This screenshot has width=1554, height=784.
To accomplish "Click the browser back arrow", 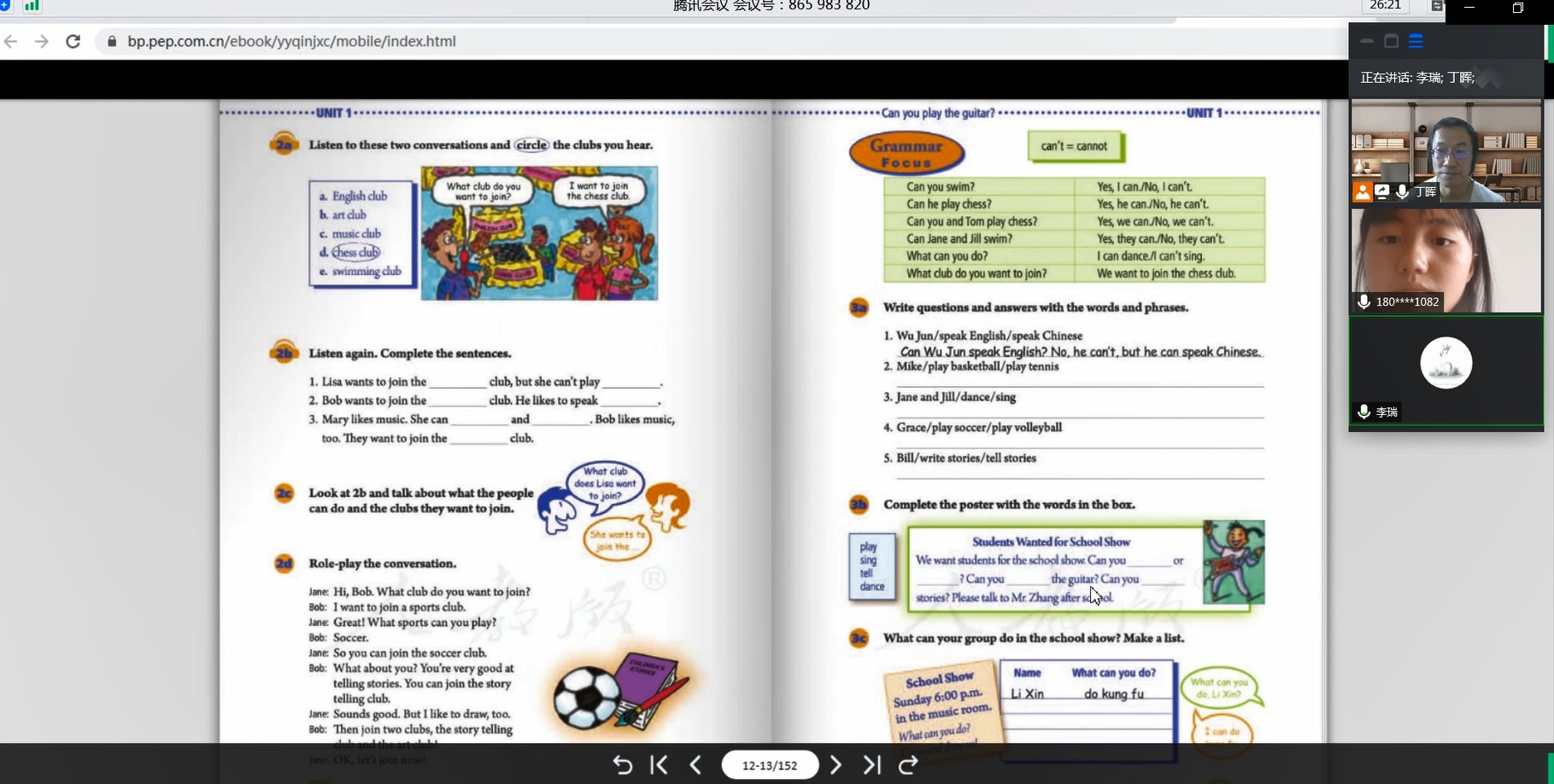I will tap(11, 41).
